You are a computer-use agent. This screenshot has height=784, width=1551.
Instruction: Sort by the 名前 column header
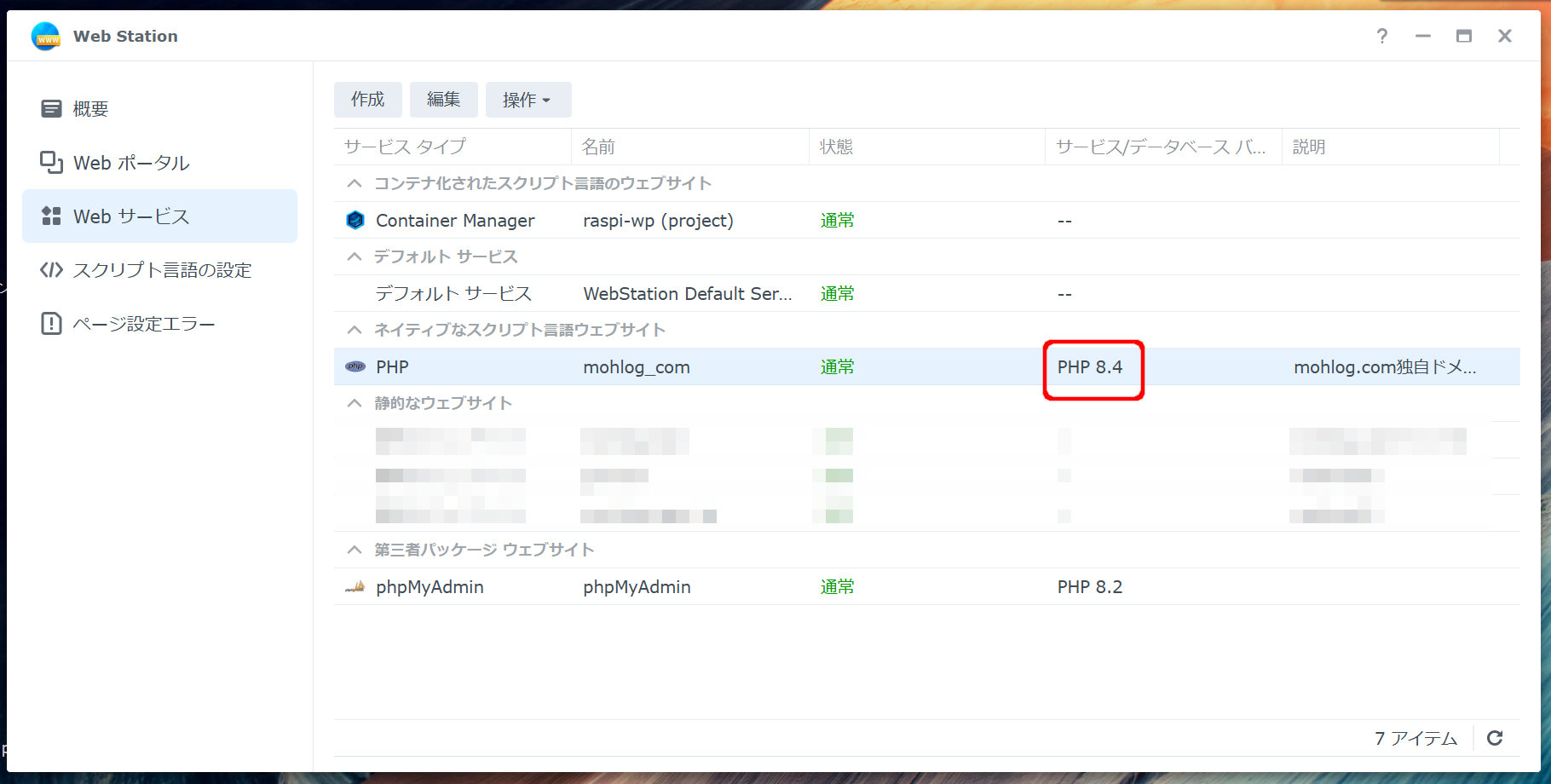(598, 147)
